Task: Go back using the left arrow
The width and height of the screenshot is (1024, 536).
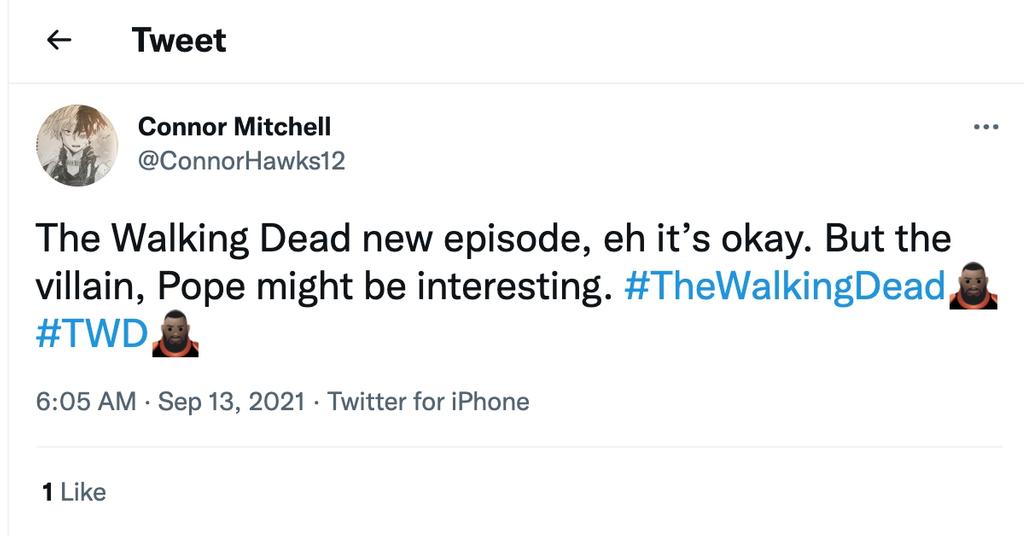Action: [x=60, y=40]
